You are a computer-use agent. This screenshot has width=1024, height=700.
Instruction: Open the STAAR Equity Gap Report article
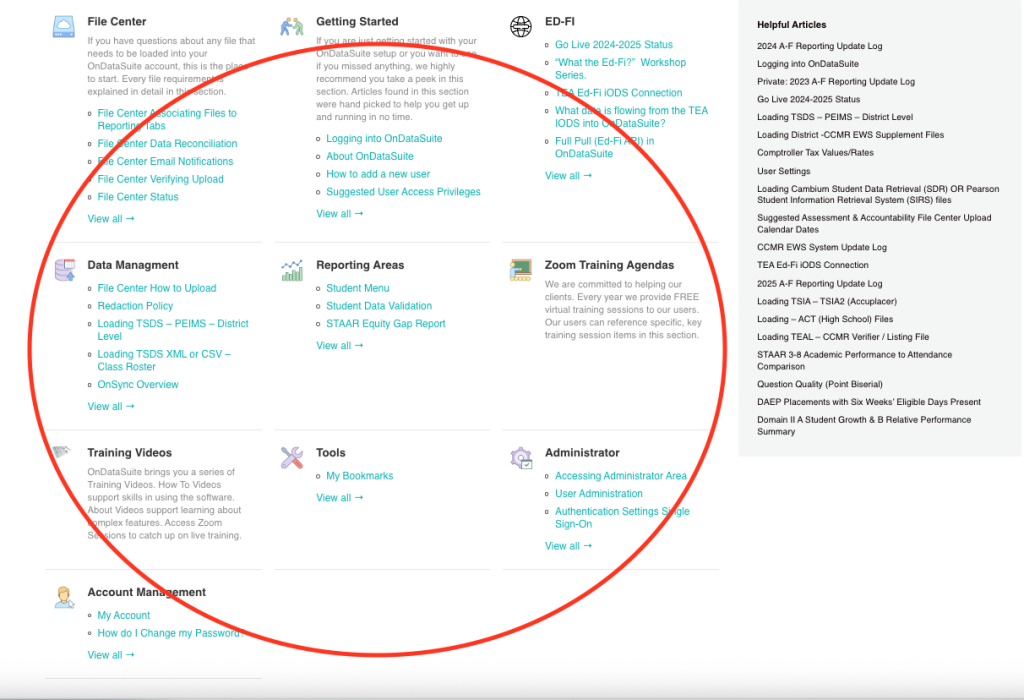tap(386, 323)
